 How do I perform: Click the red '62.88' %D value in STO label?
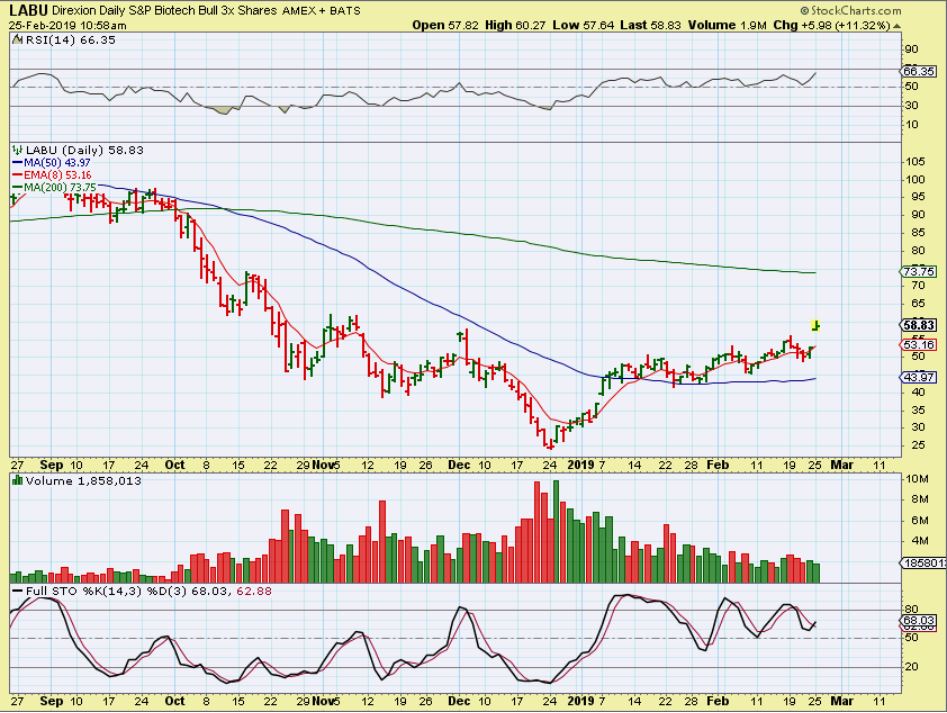click(254, 591)
